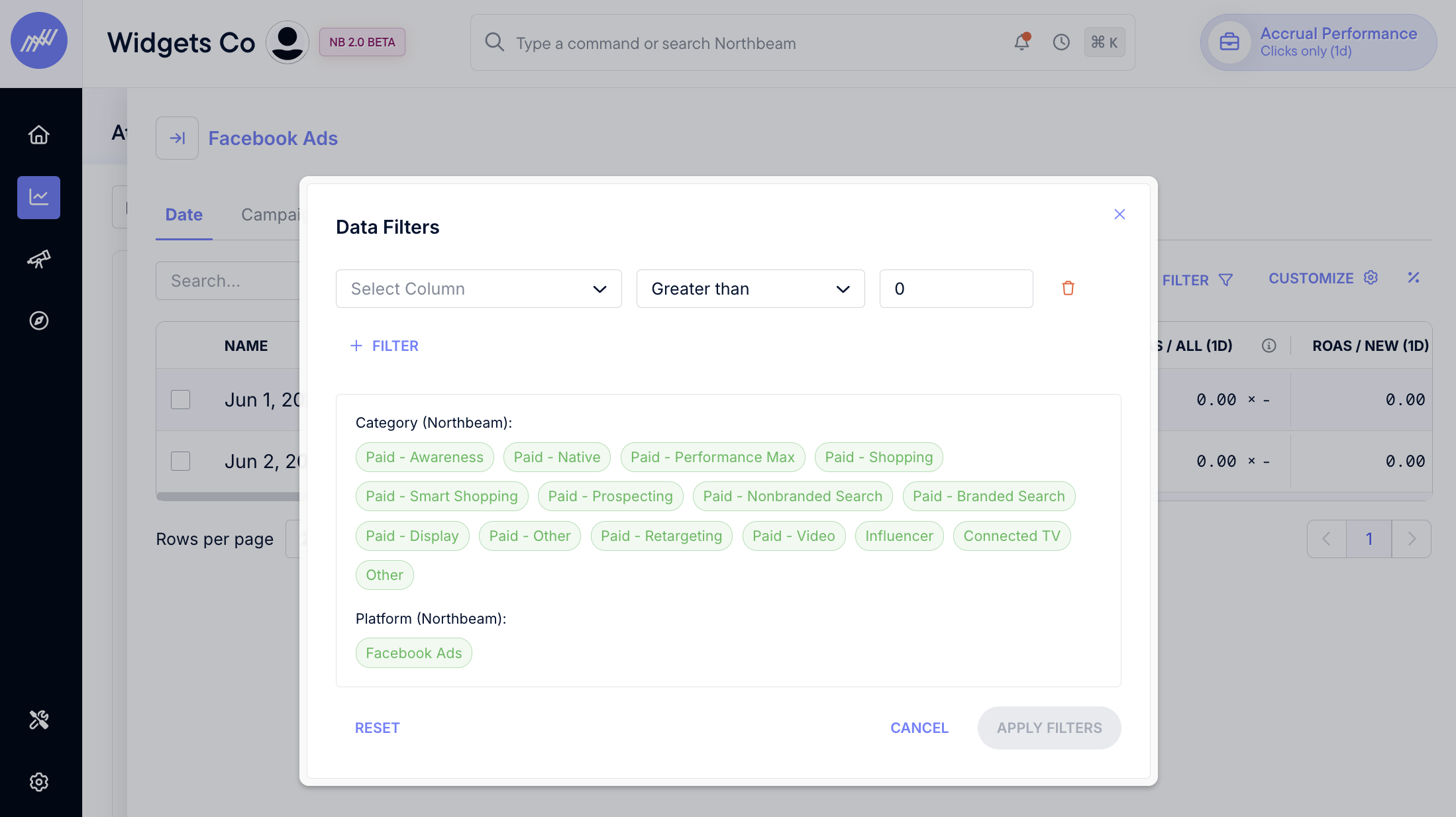The image size is (1456, 817).
Task: Open the Home icon in sidebar
Action: click(x=38, y=134)
